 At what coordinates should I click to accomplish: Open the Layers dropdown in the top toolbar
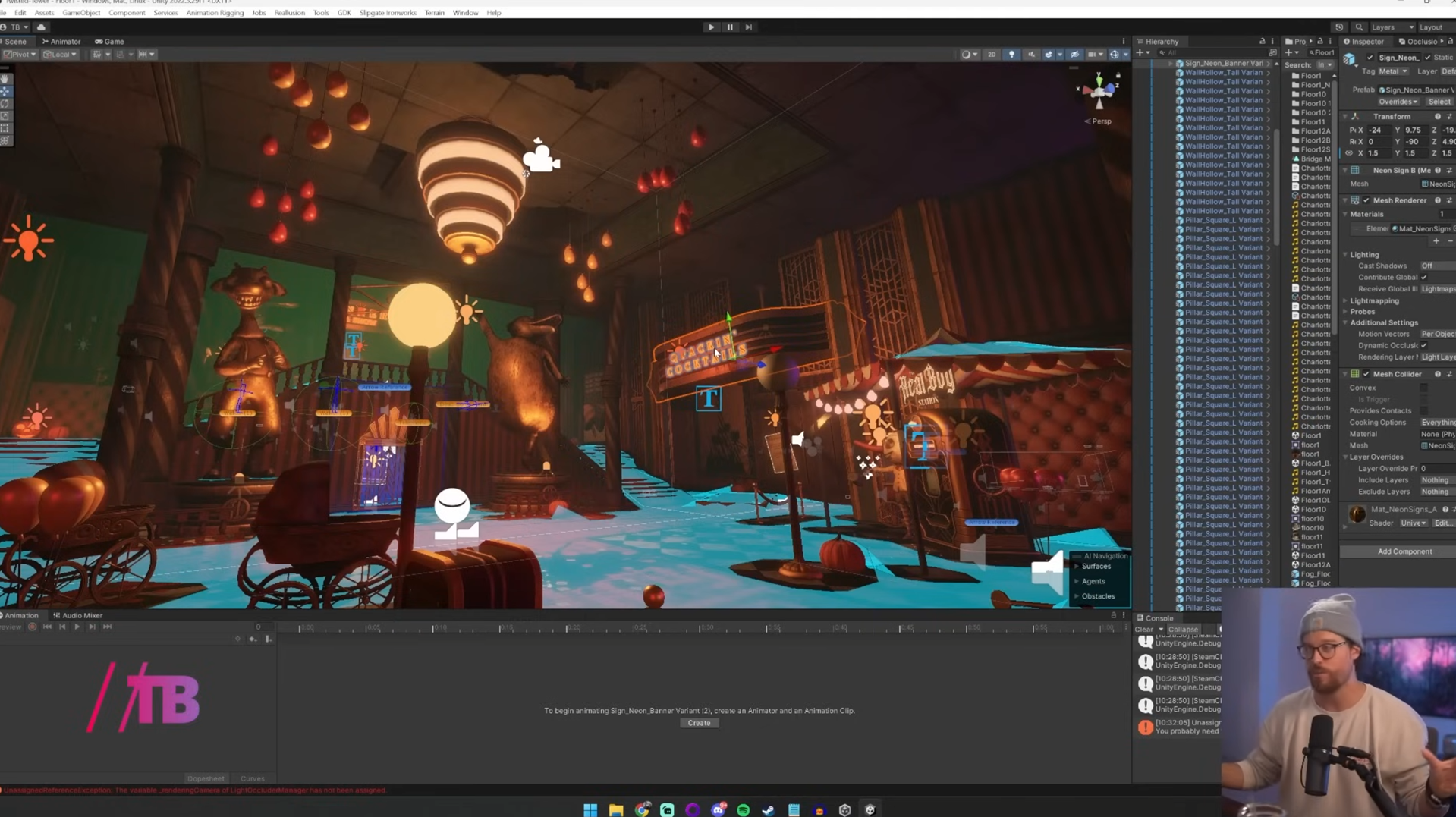click(x=1392, y=27)
